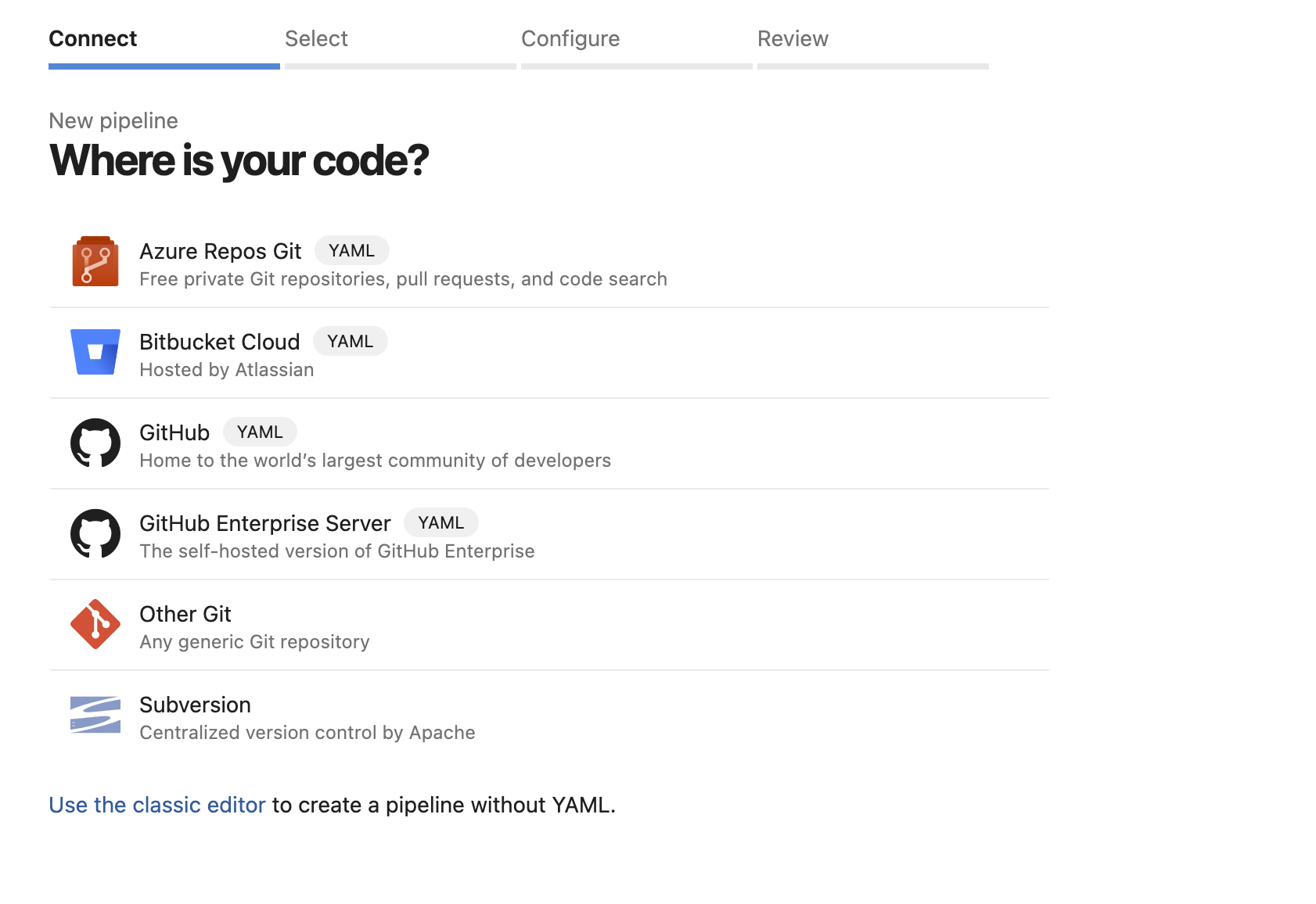Click the 'Where is your code?' heading

click(239, 160)
